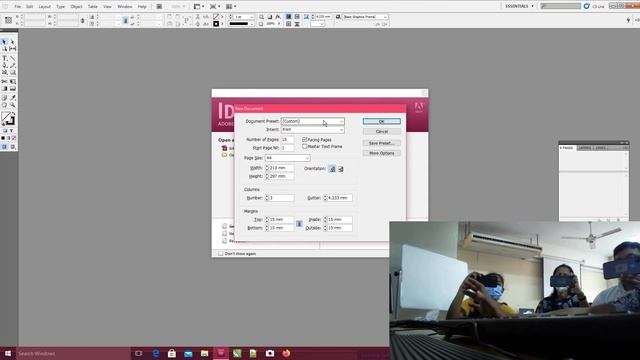Screen dimensions: 640x360
Task: Open File Explorer from taskbar
Action: pyautogui.click(x=204, y=353)
